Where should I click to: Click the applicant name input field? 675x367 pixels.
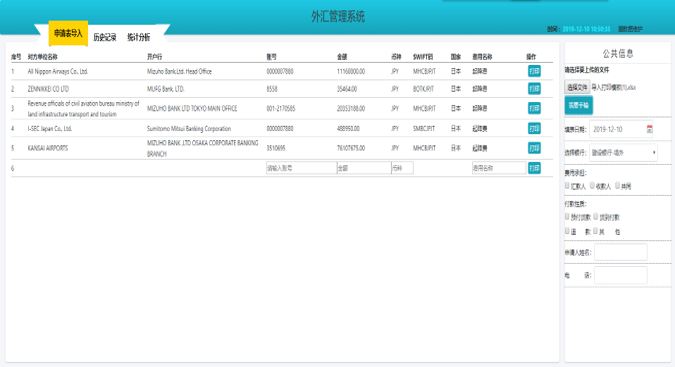point(621,252)
